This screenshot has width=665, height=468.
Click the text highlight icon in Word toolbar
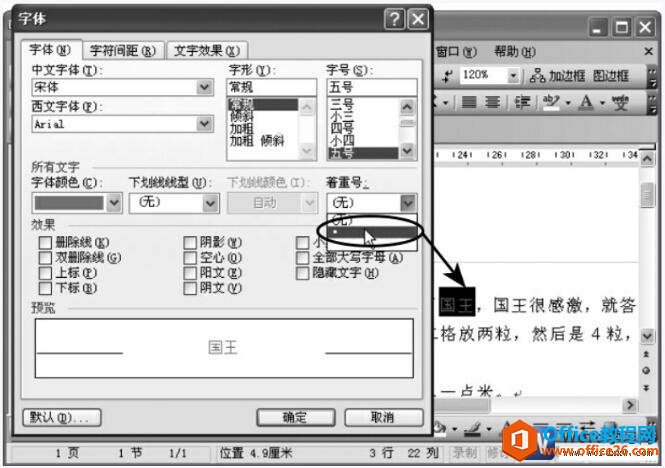point(551,102)
